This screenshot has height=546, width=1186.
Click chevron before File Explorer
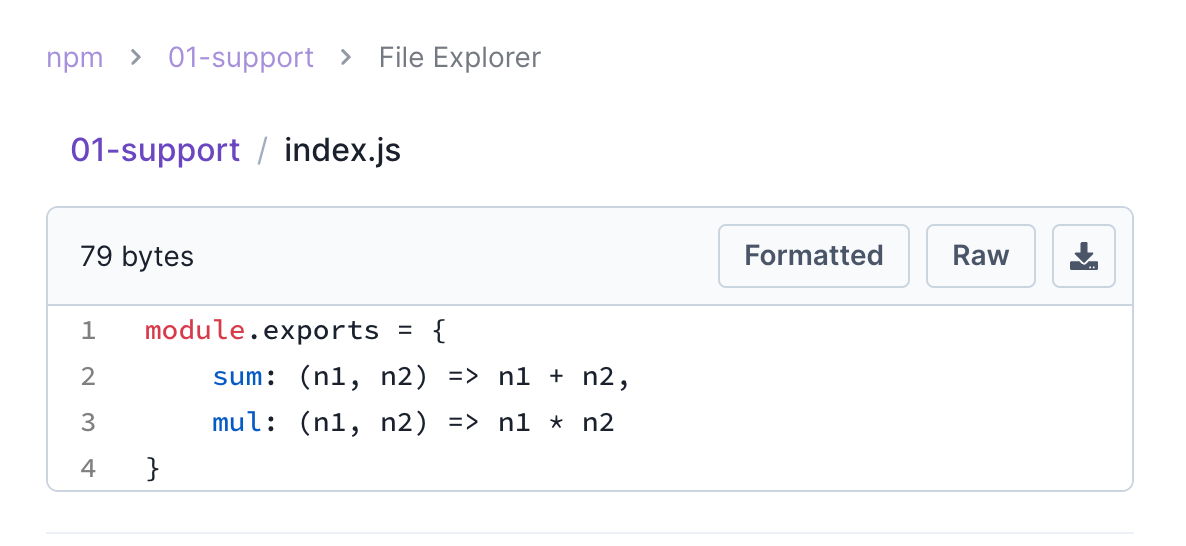point(346,57)
